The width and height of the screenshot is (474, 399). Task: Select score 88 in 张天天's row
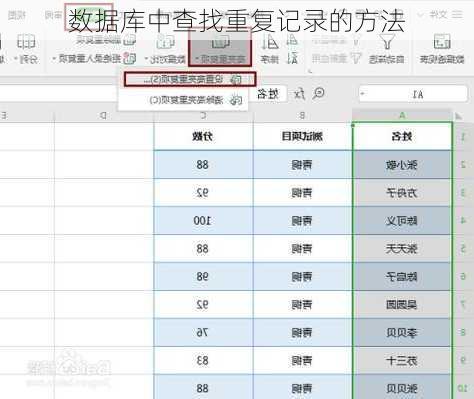click(x=203, y=249)
